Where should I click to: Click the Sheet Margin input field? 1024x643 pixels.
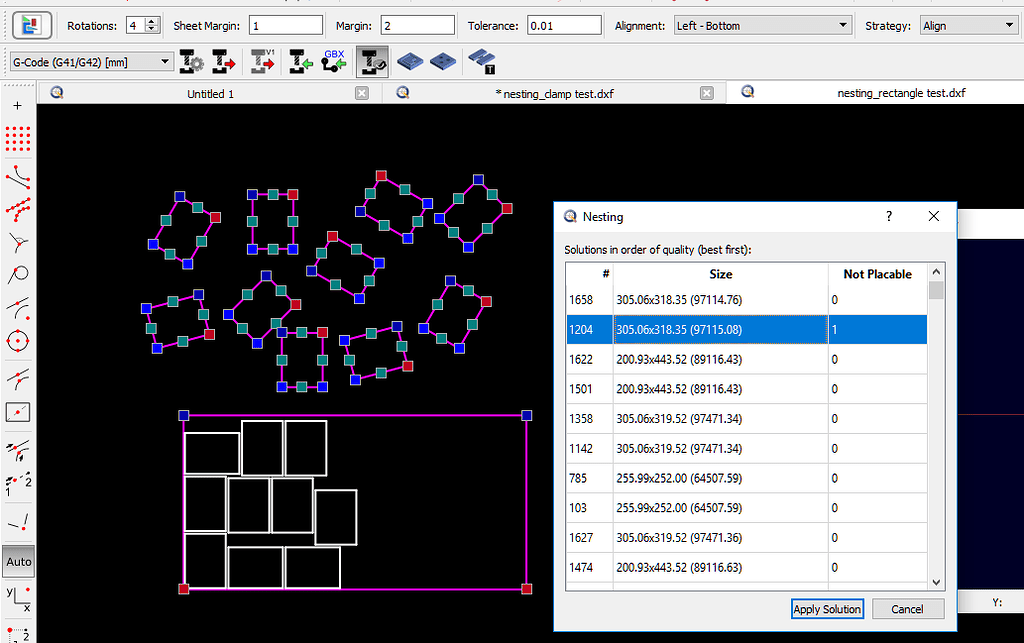point(286,25)
